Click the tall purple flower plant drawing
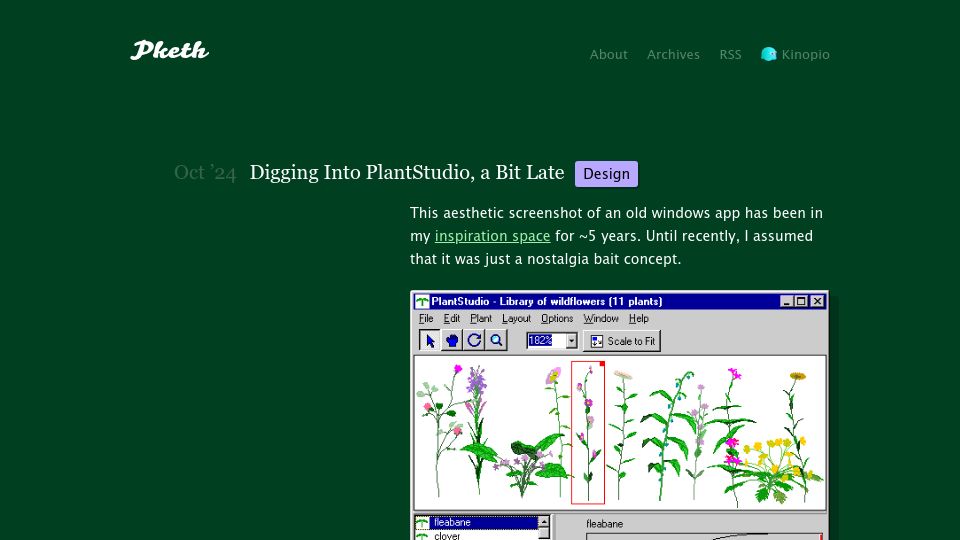 [x=477, y=429]
